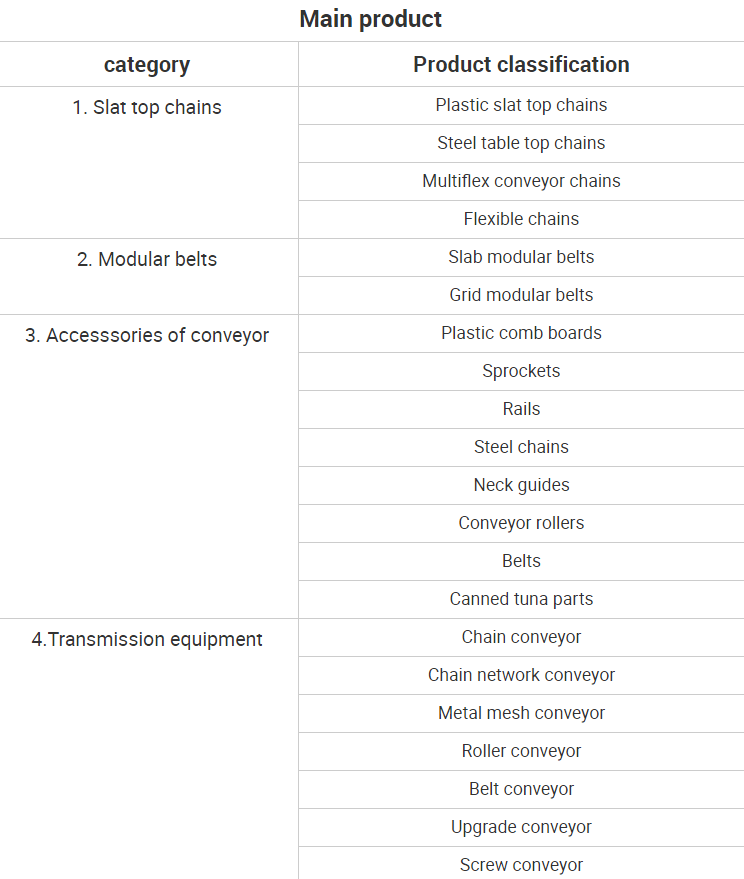
Task: Select Transmission equipment category
Action: point(147,640)
